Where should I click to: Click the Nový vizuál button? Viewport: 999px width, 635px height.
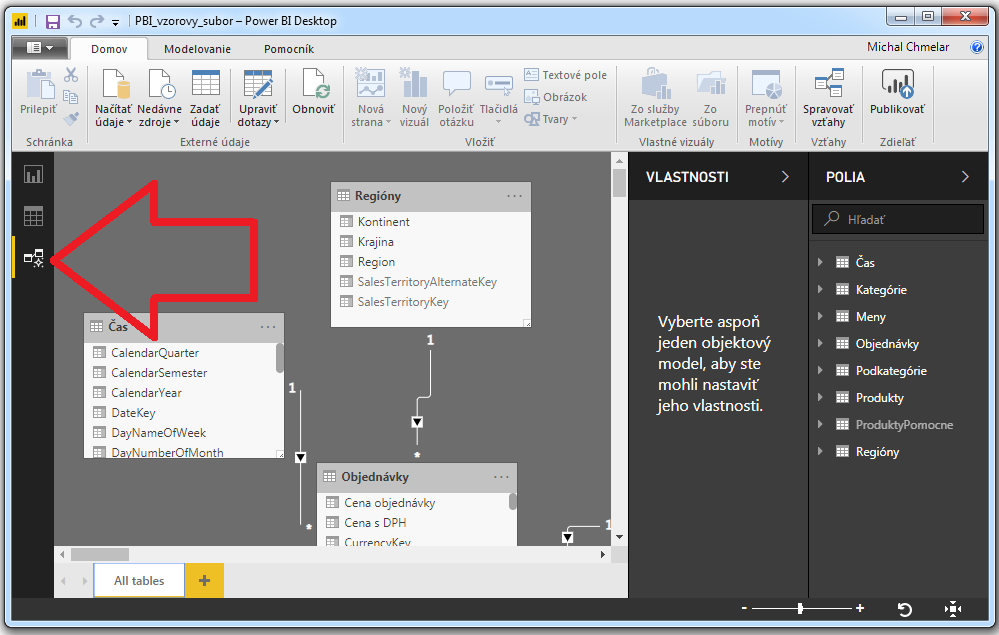pos(414,98)
